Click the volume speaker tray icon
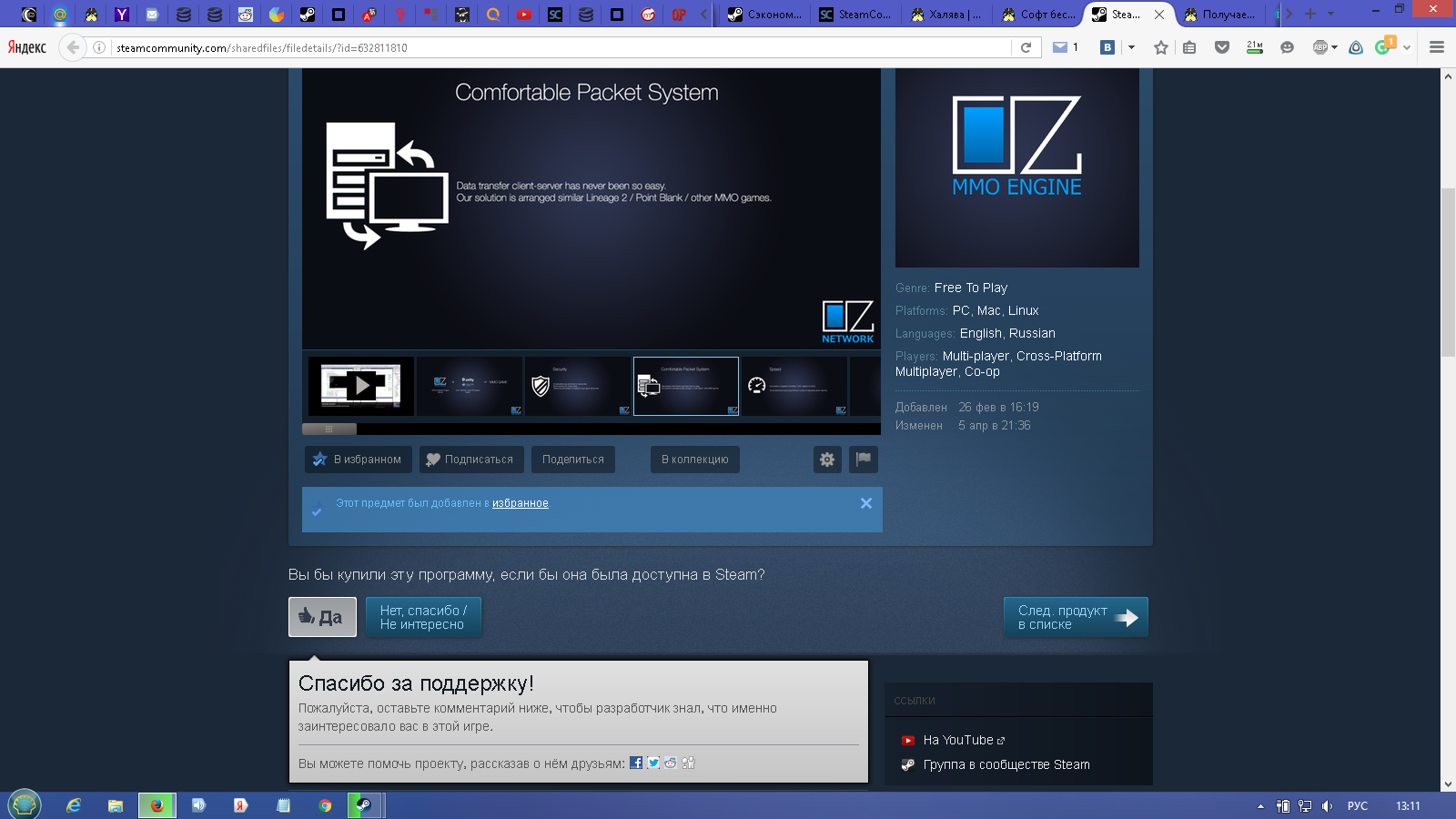1456x819 pixels. point(1328,806)
